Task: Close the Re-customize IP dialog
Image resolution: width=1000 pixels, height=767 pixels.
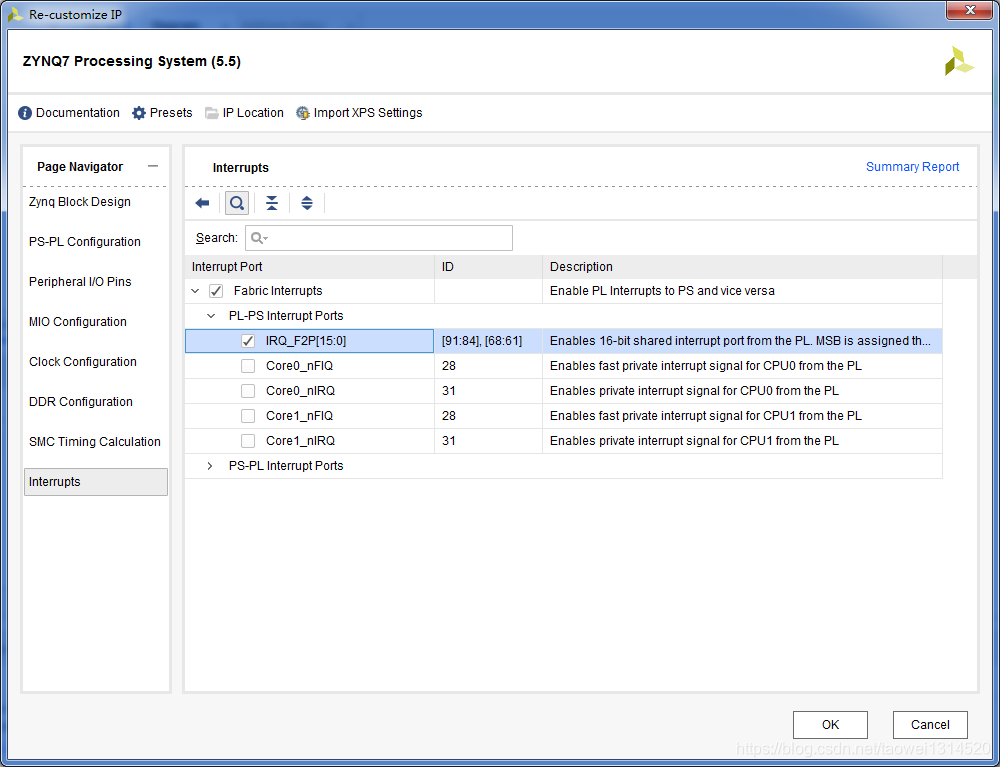Action: coord(971,10)
